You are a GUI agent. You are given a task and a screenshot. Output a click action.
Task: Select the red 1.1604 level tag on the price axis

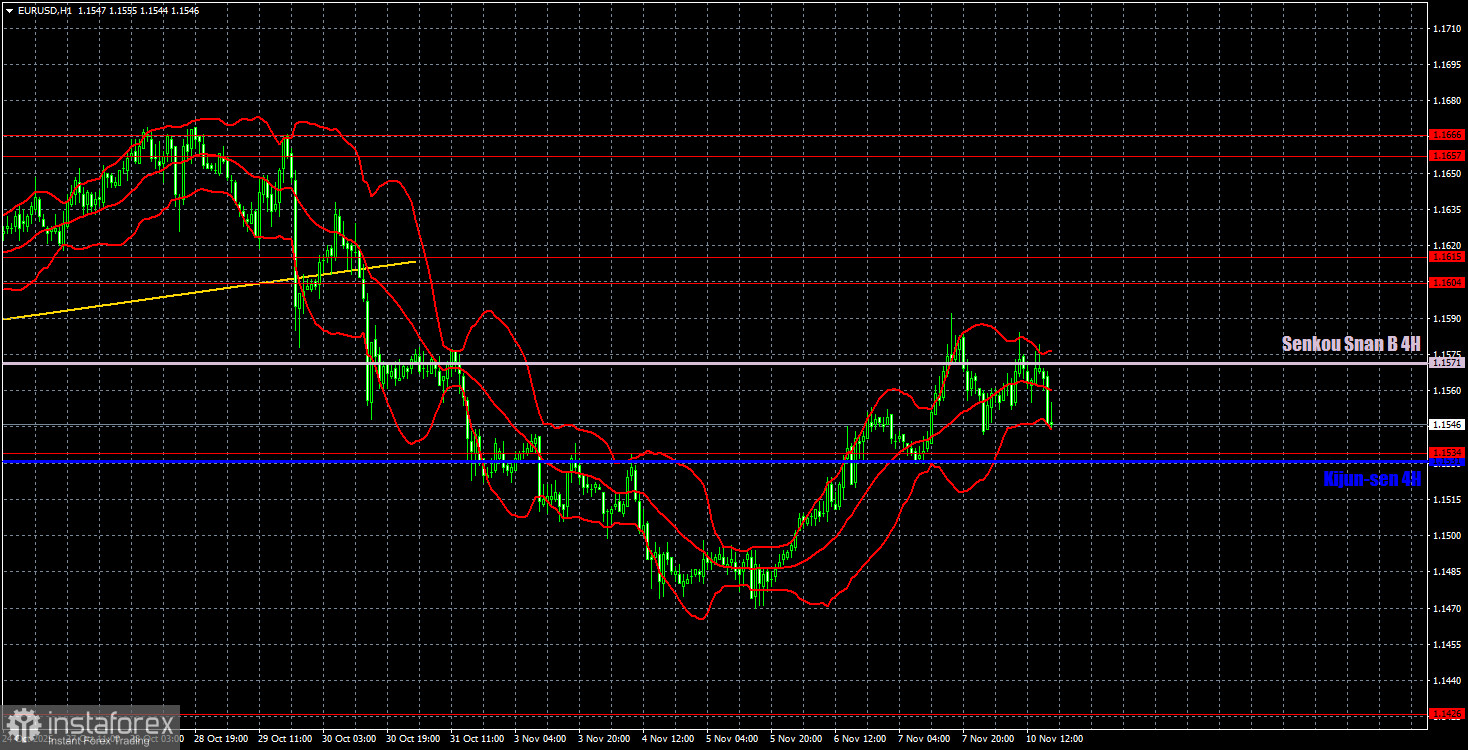point(1447,283)
